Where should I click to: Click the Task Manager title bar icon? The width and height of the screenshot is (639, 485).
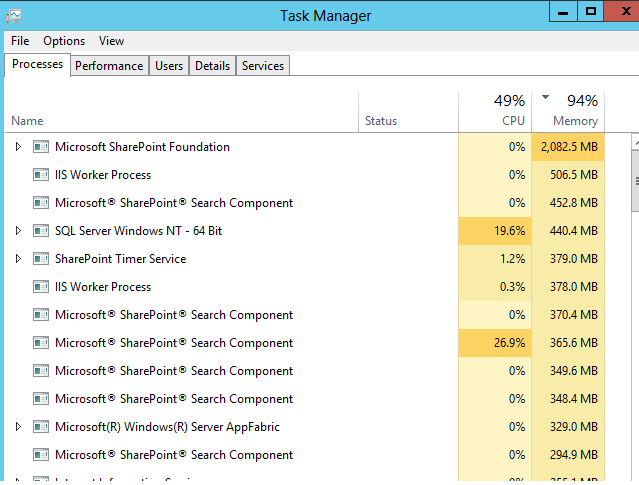tap(14, 15)
